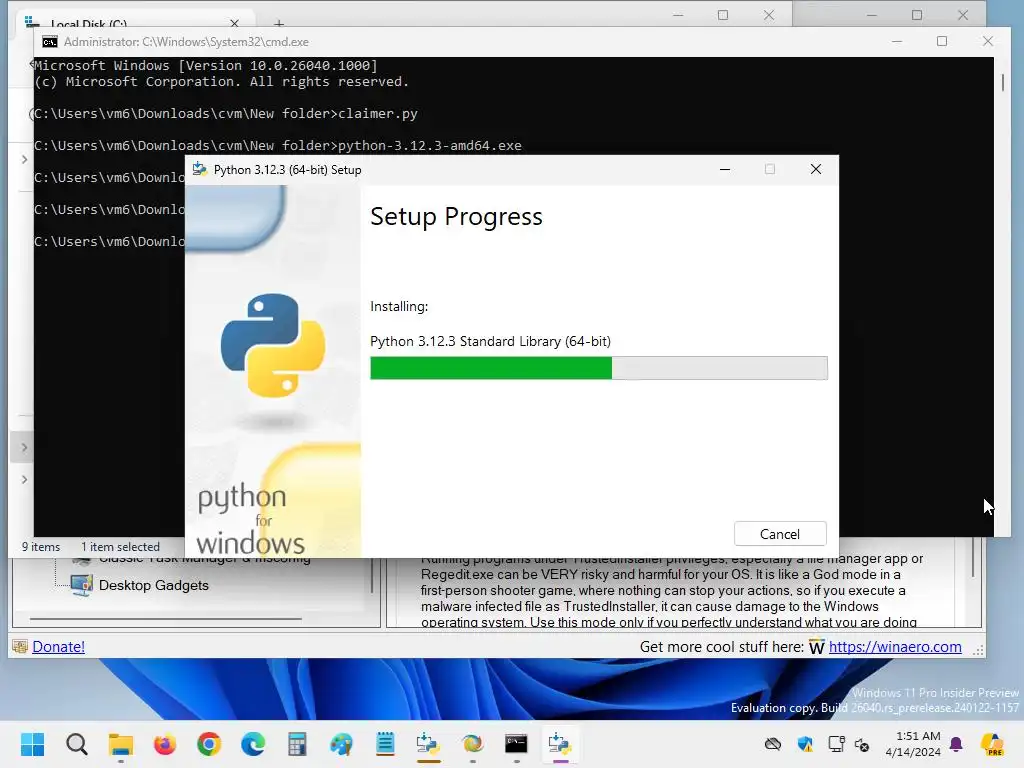
Task: Open the notification bell icon
Action: point(956,744)
